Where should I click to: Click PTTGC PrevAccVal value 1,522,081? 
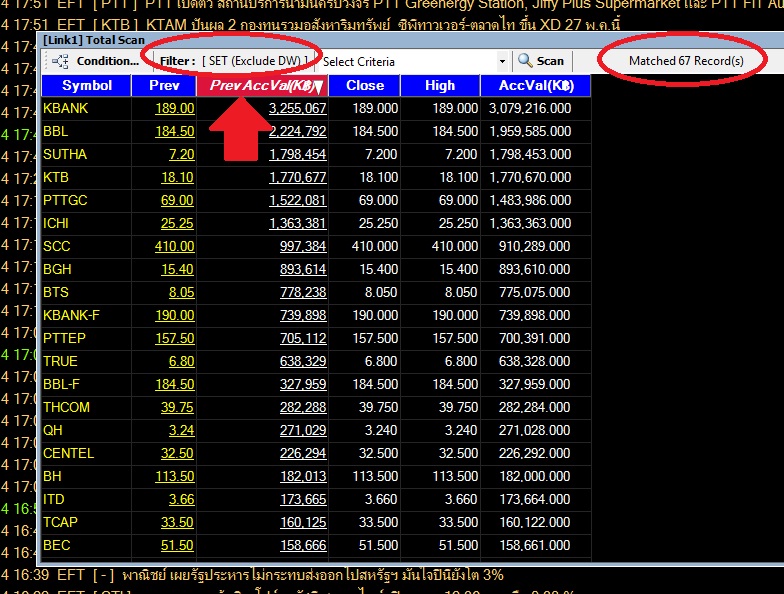pos(298,200)
